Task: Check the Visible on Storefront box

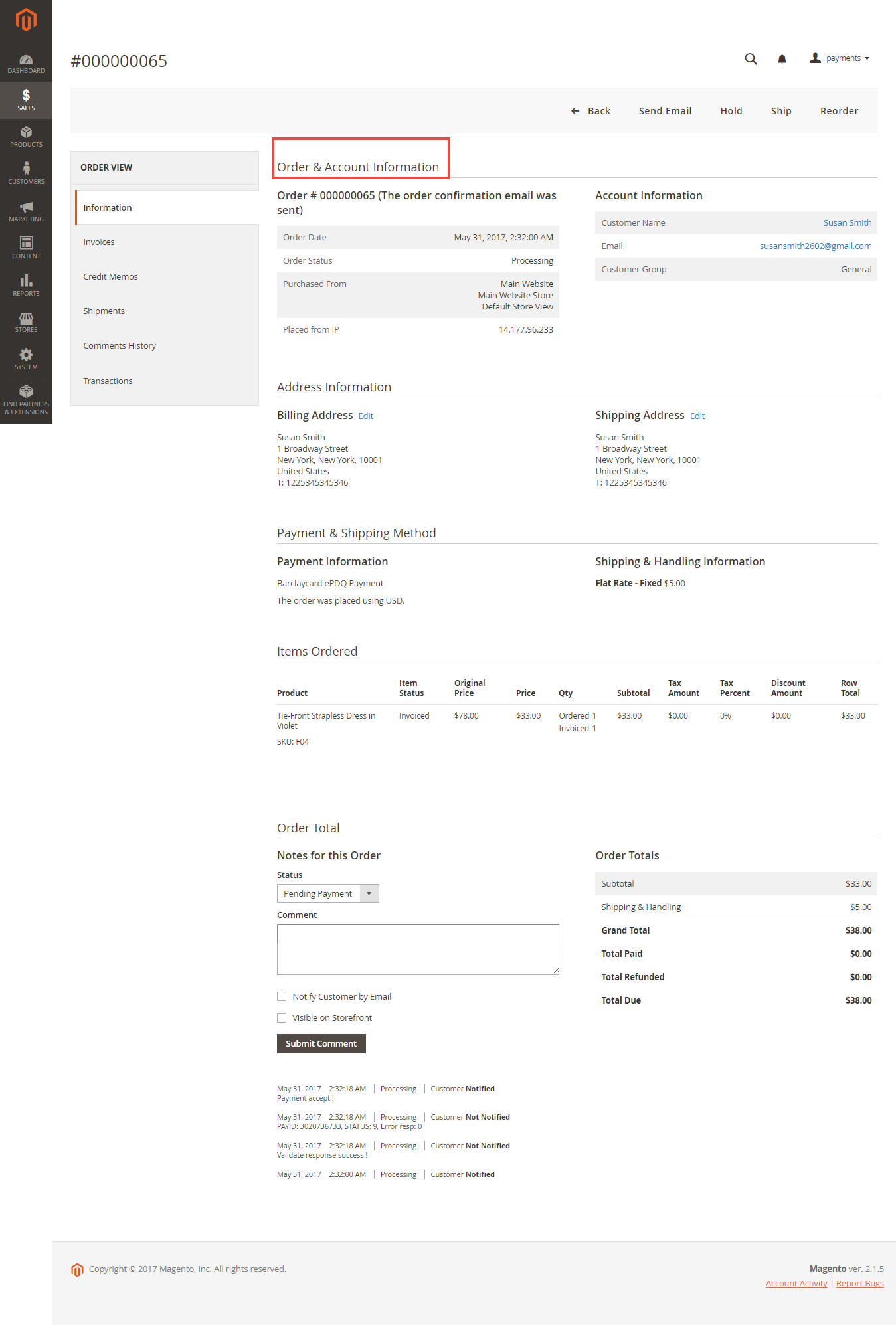Action: (282, 1017)
